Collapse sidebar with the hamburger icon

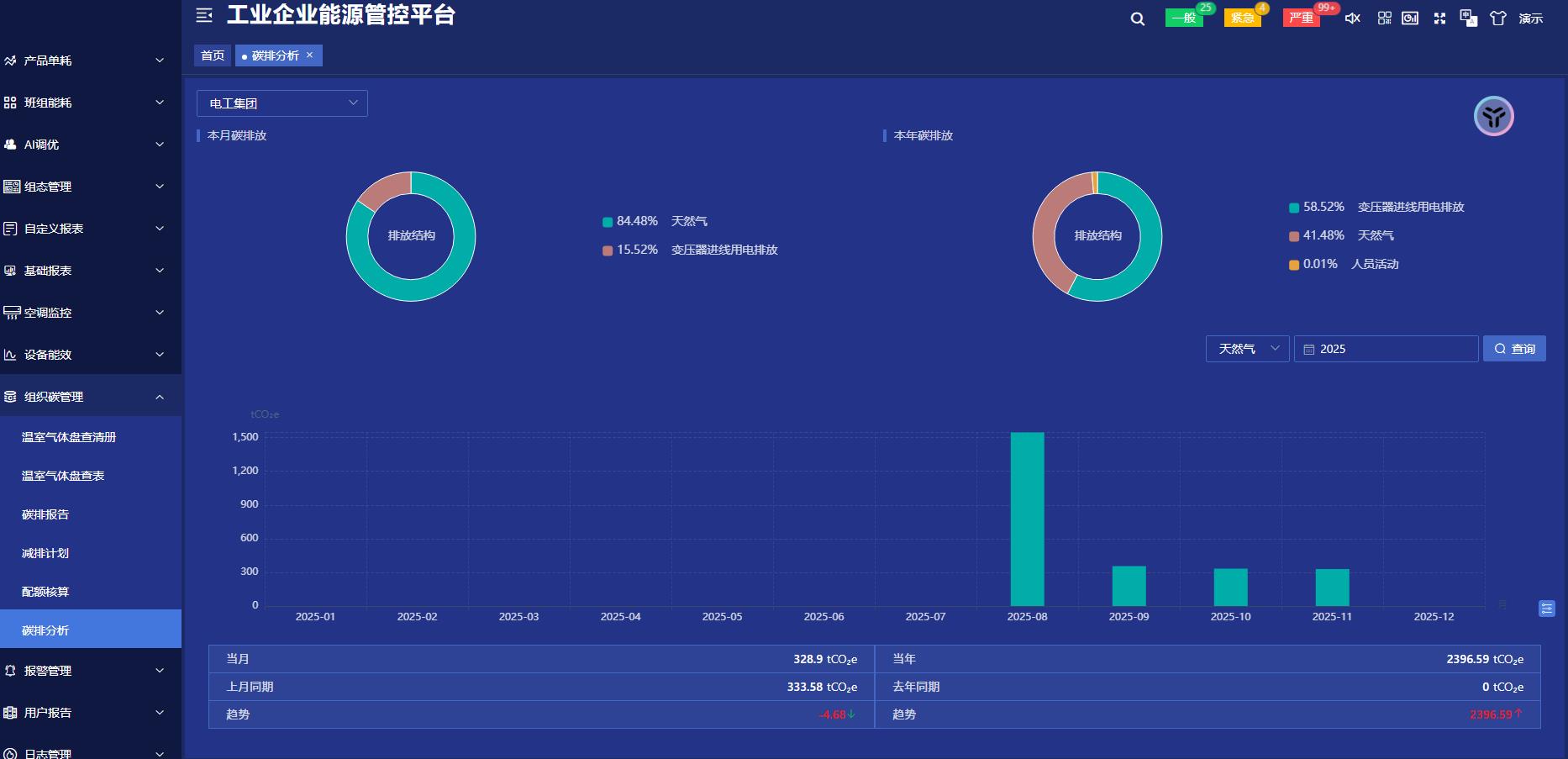point(204,15)
